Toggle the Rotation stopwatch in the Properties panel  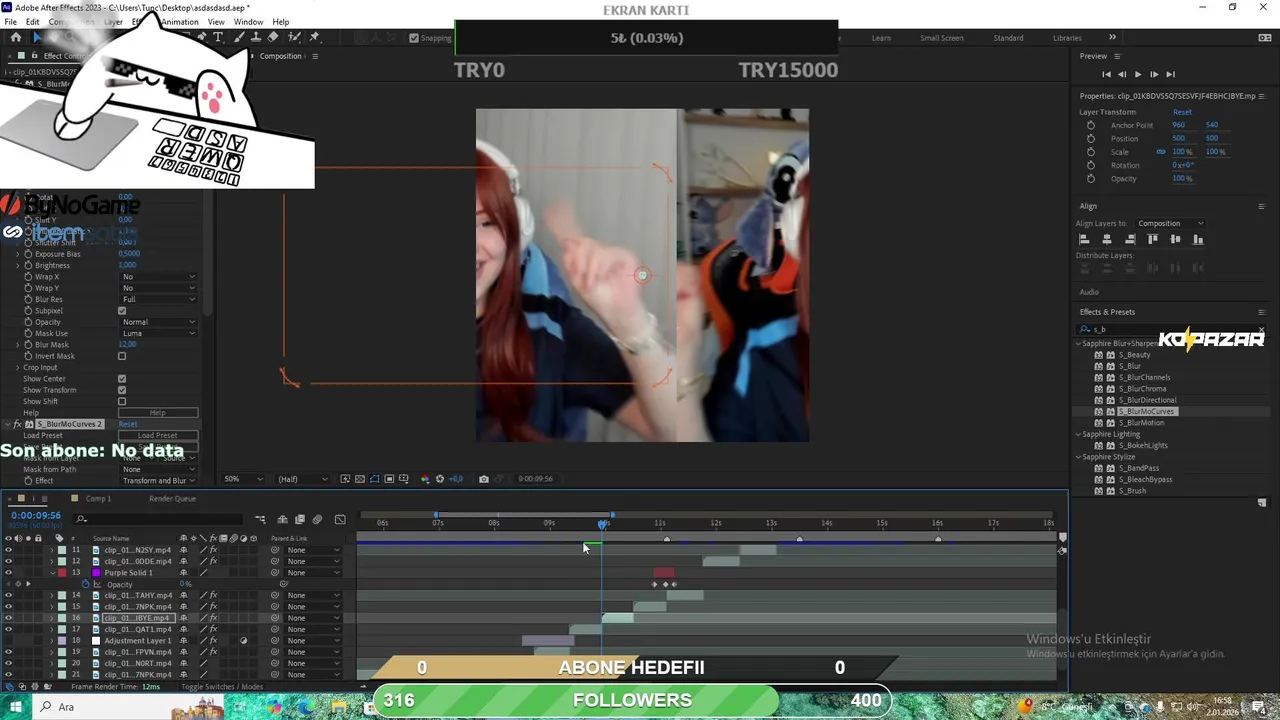(x=1091, y=165)
